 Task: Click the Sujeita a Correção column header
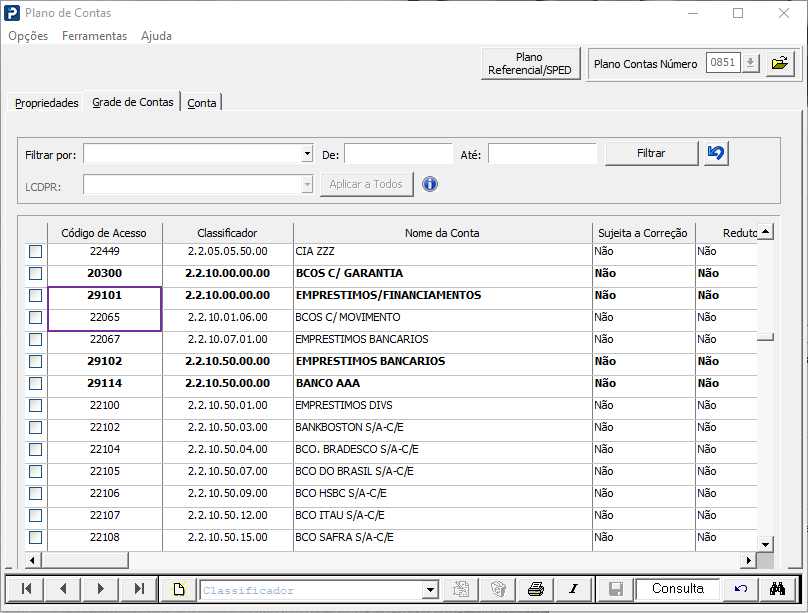coord(643,233)
